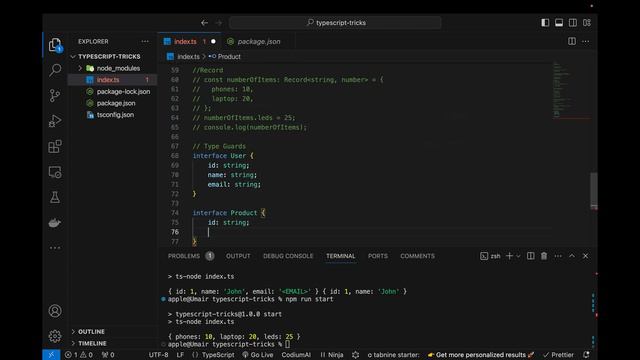Select index.ts in the file tree
This screenshot has height=360, width=640.
coord(112,80)
